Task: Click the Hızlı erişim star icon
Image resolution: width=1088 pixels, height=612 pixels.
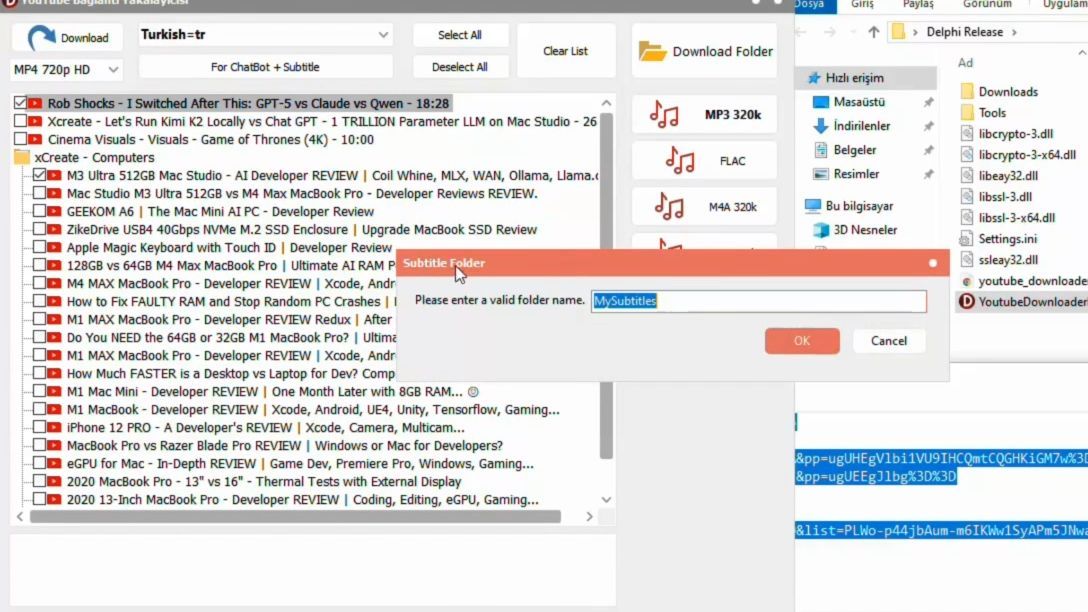Action: point(814,78)
